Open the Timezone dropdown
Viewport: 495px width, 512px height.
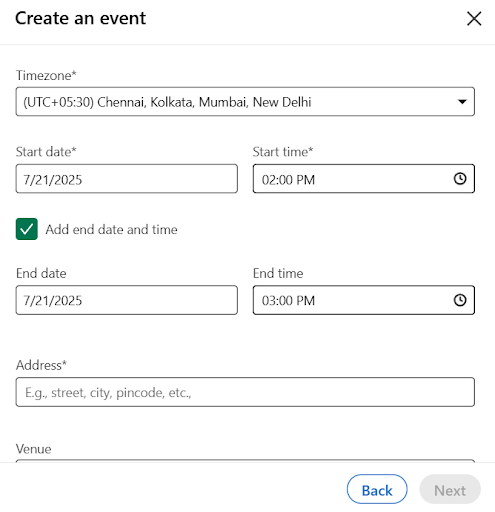(x=245, y=102)
